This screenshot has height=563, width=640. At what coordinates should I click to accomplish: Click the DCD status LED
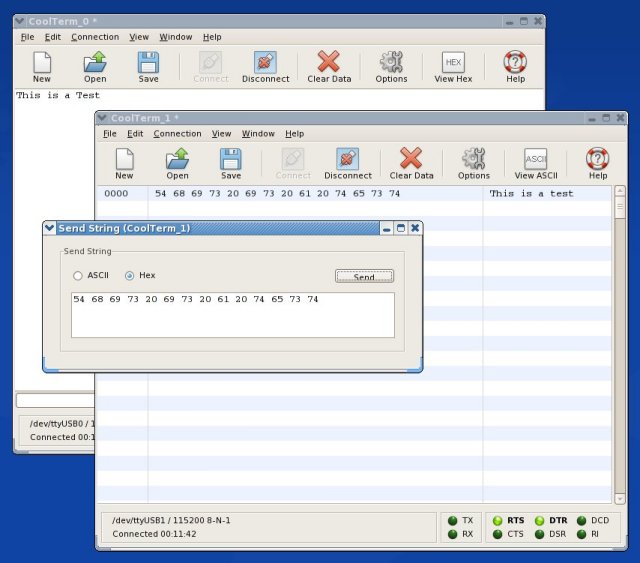(x=582, y=521)
